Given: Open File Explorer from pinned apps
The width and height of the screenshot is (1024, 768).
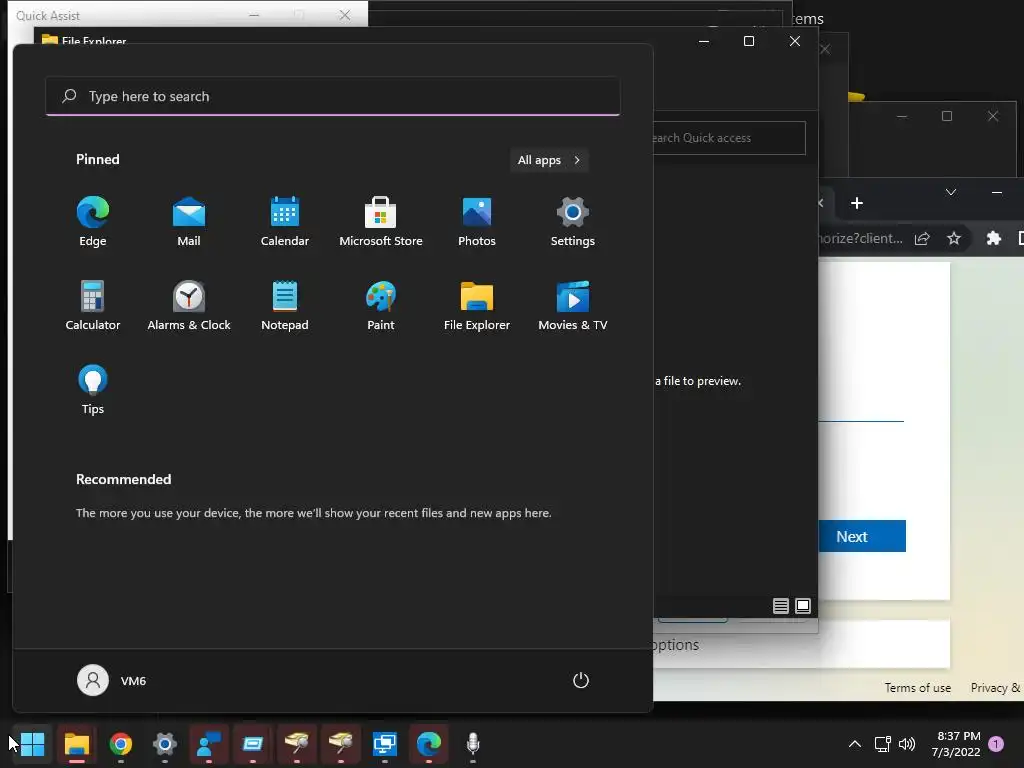Looking at the screenshot, I should click(477, 306).
